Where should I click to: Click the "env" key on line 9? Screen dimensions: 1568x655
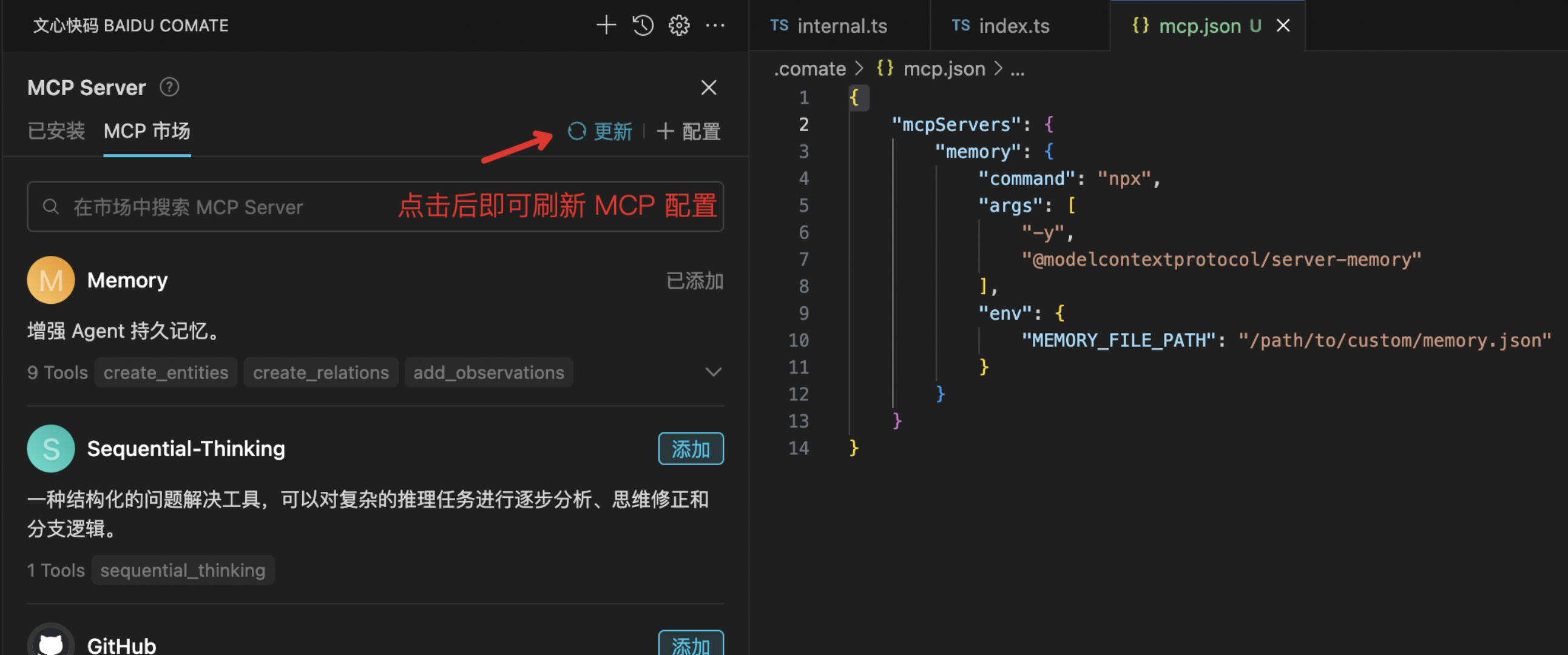(x=1005, y=313)
